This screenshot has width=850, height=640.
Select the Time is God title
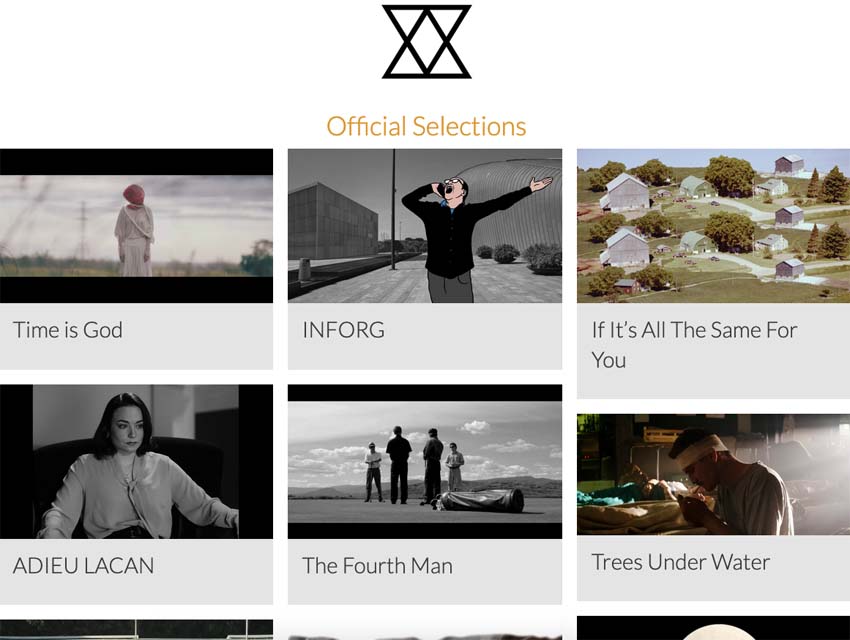click(x=68, y=329)
